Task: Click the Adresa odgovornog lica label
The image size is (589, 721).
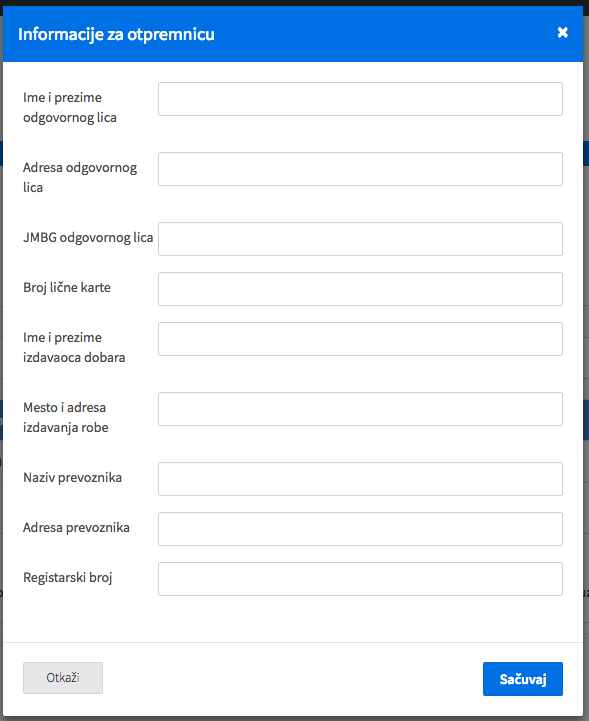Action: [x=80, y=177]
